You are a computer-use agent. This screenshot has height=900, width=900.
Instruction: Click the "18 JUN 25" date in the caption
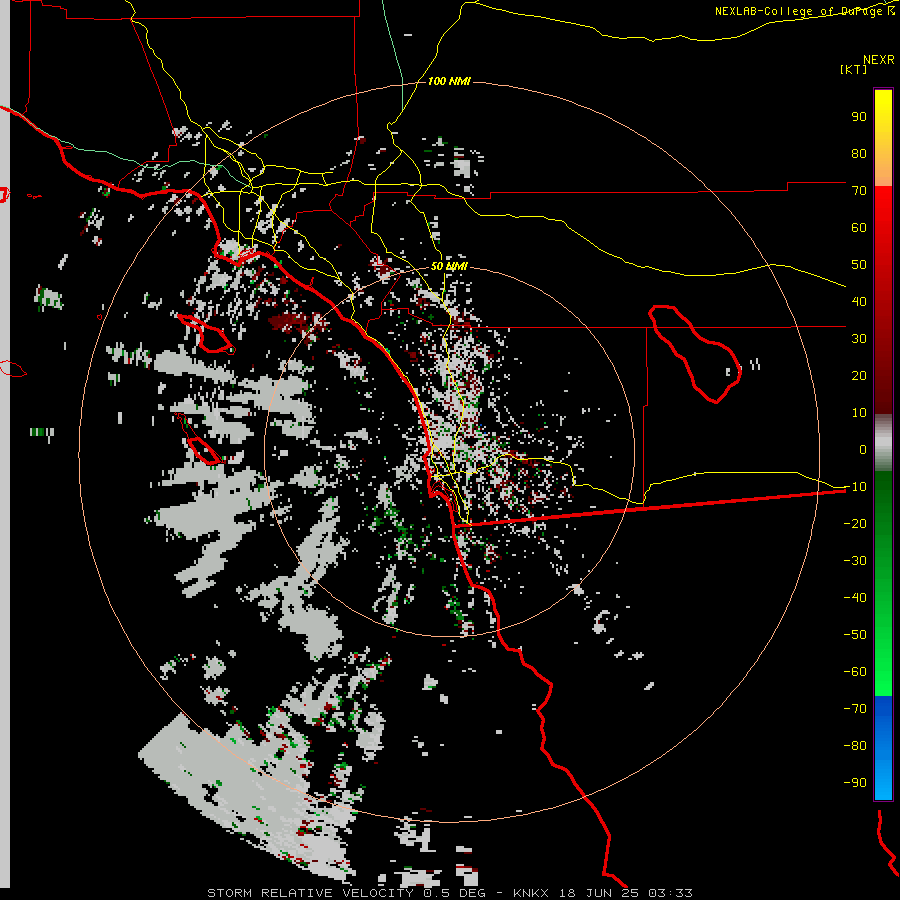tap(597, 893)
